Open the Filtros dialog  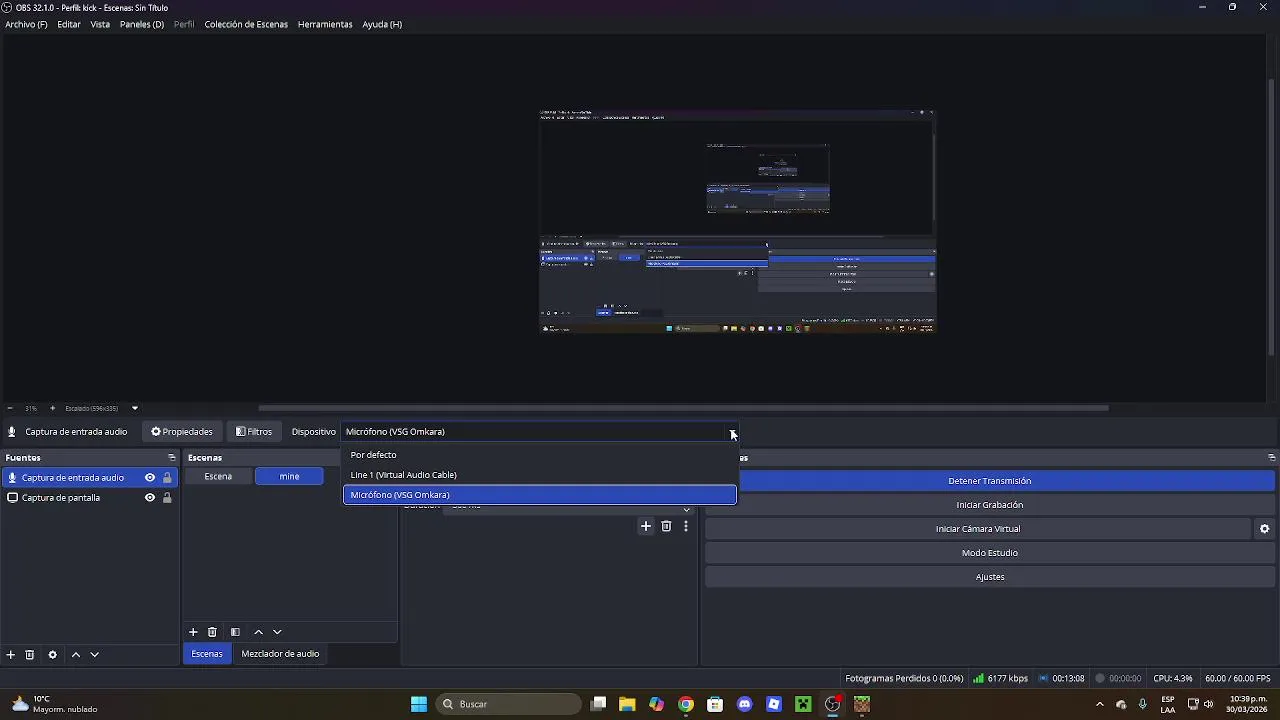tap(254, 432)
